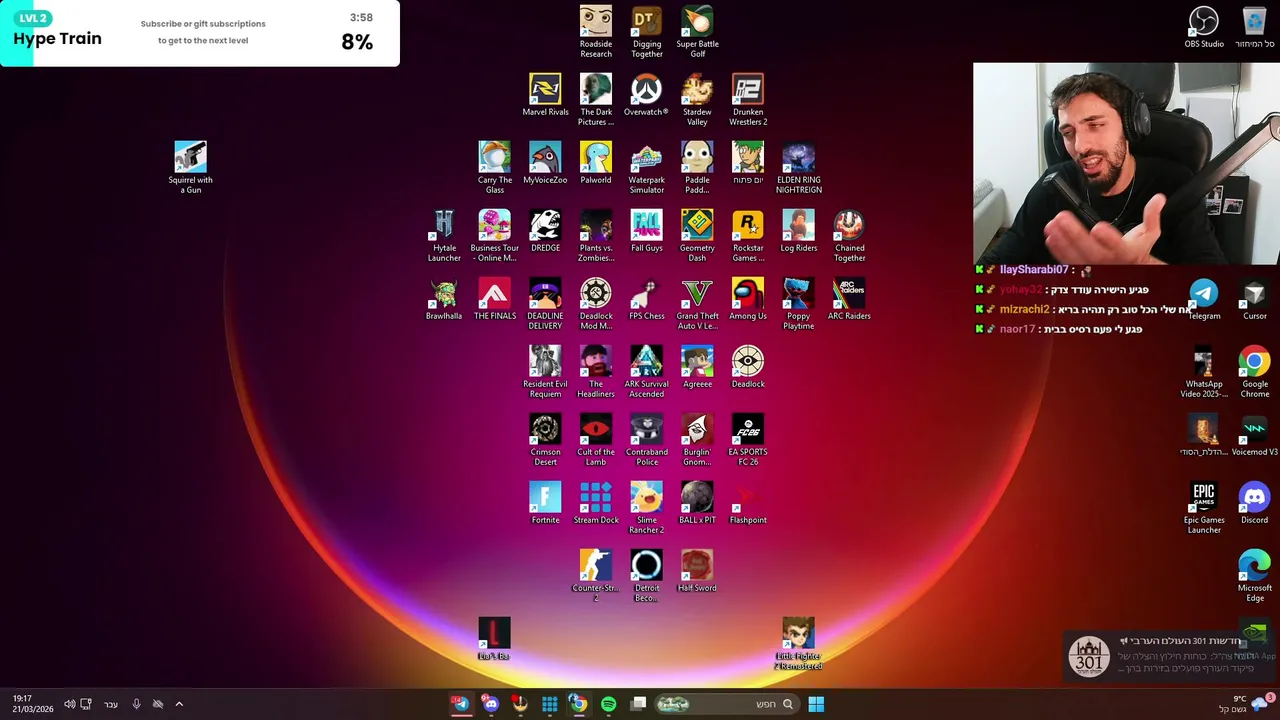Open The Dark Pictures shortcut
Screen dimensions: 1280x720
(596, 99)
